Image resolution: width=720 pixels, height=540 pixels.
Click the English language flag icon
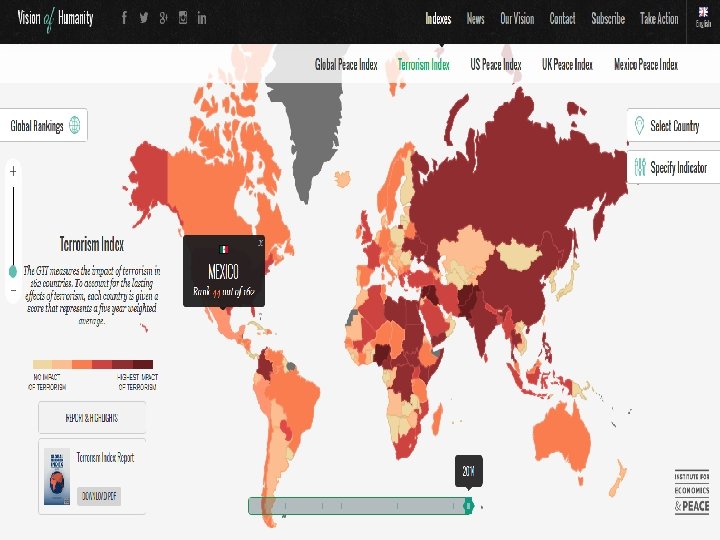click(x=703, y=12)
